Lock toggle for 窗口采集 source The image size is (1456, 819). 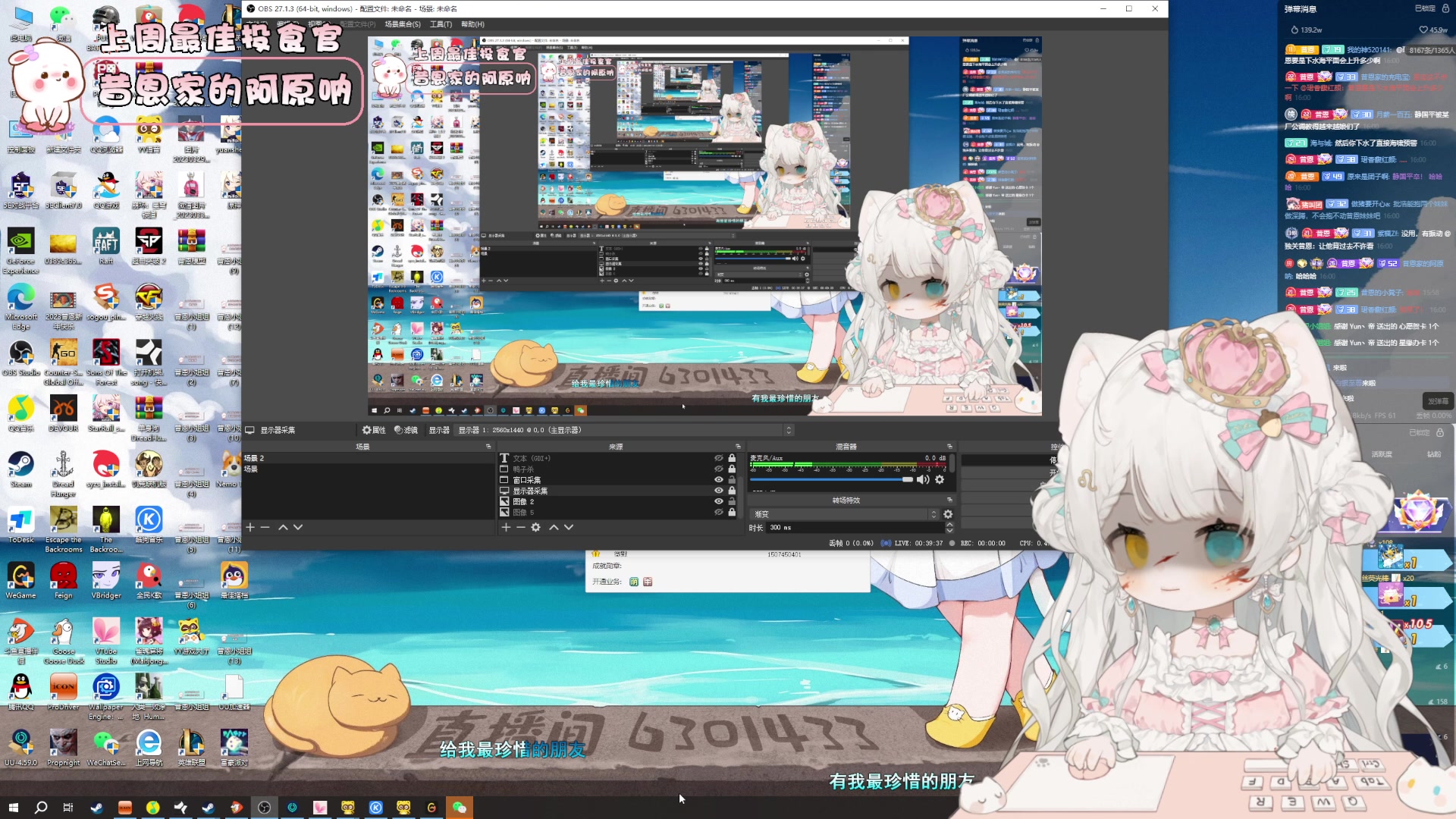tap(732, 480)
